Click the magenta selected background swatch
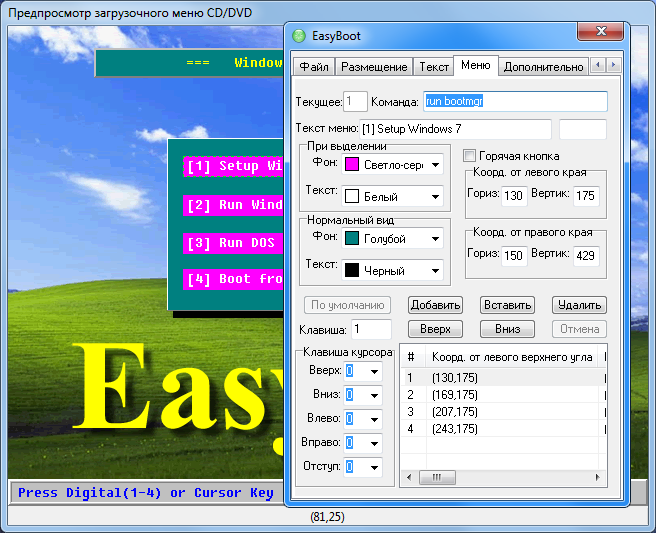 pos(352,164)
